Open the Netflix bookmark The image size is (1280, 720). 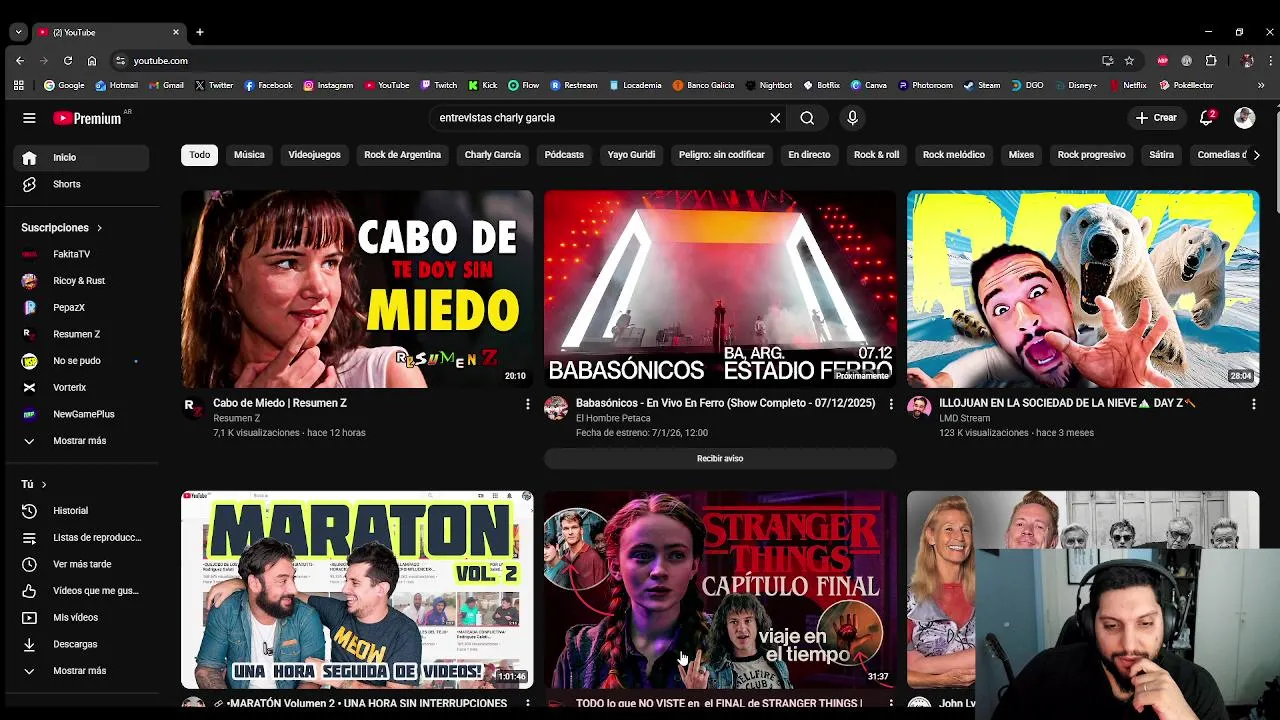click(x=1128, y=85)
